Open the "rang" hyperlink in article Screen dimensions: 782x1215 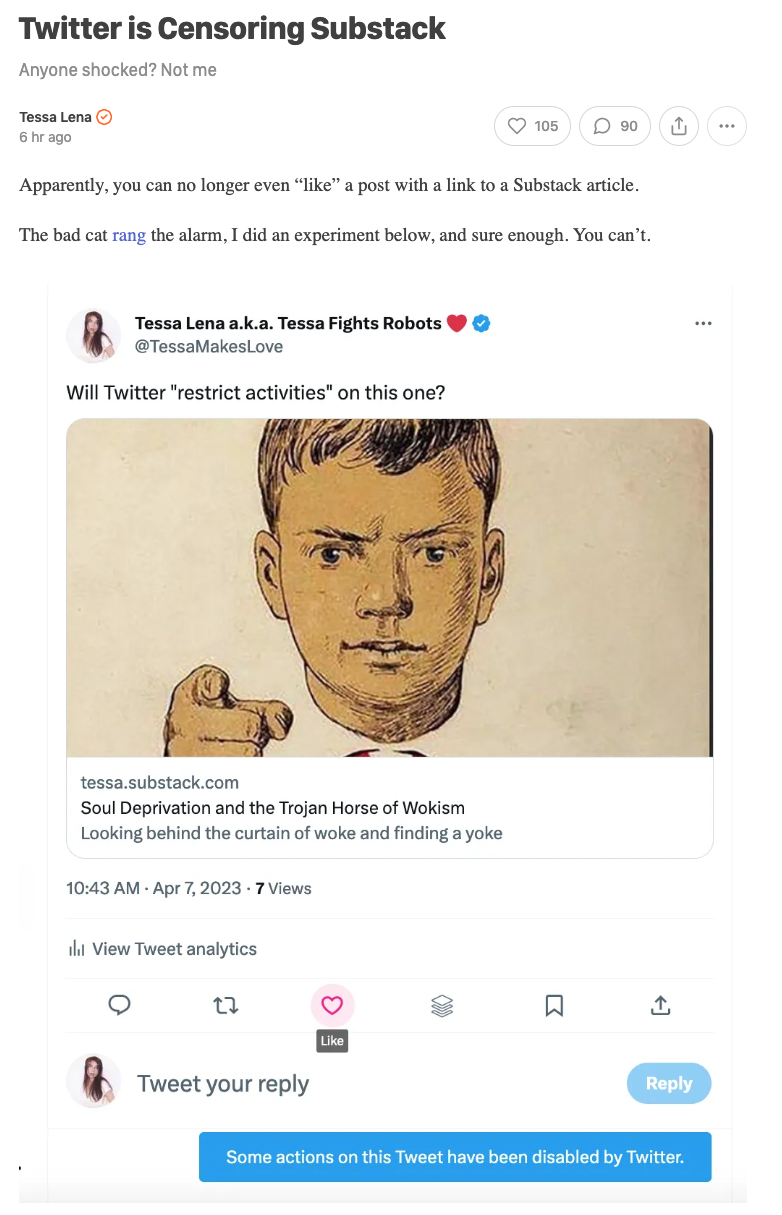(129, 235)
